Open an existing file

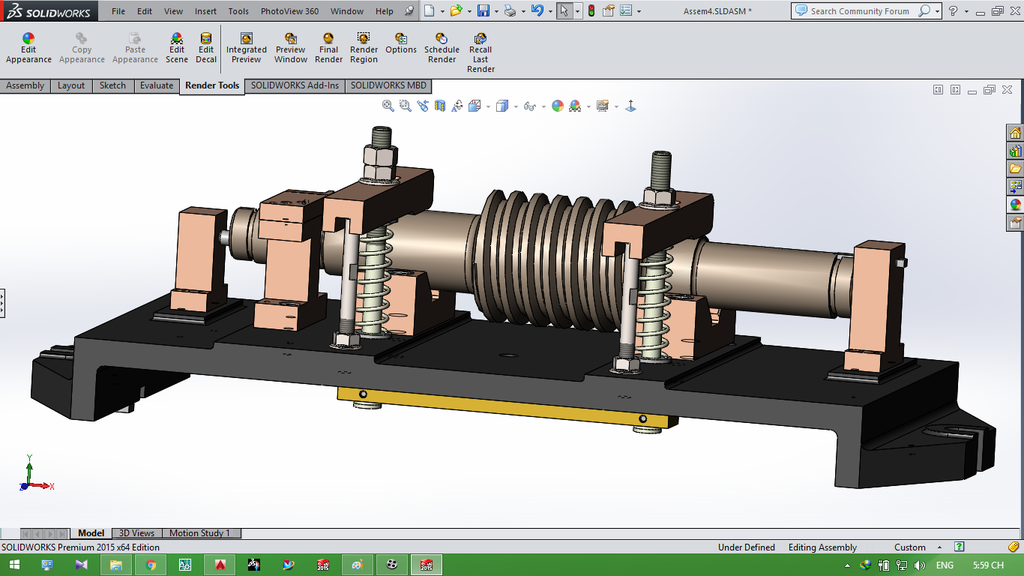tap(456, 10)
